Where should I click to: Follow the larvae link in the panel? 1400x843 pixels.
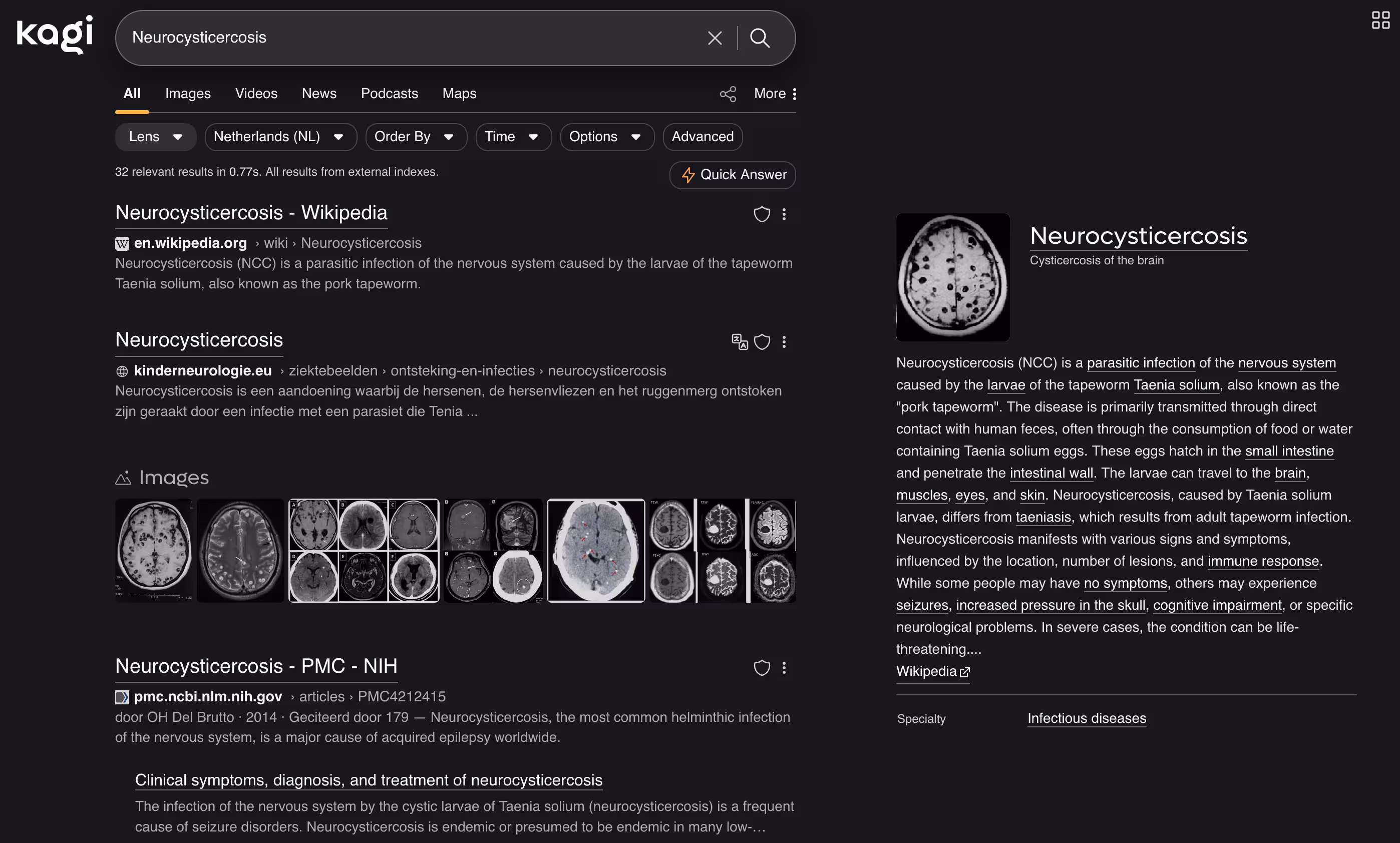point(1005,385)
